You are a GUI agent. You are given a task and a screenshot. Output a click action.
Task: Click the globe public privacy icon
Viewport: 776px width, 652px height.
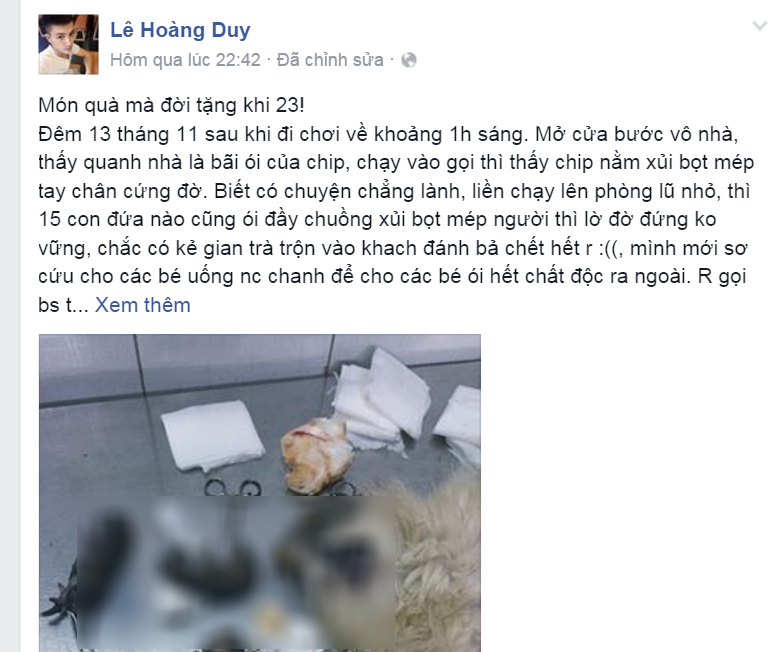point(409,60)
